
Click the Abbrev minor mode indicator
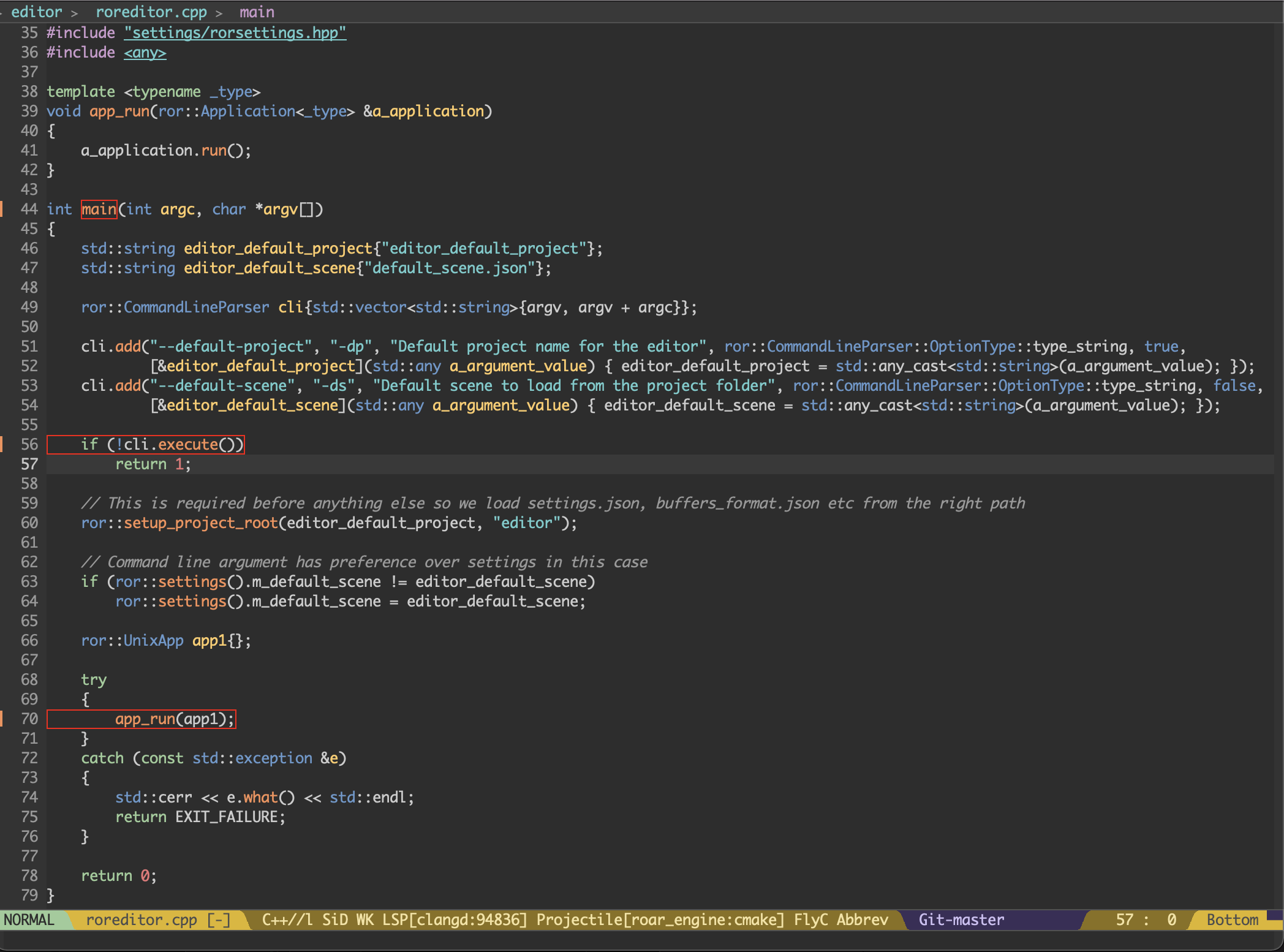pyautogui.click(x=863, y=920)
